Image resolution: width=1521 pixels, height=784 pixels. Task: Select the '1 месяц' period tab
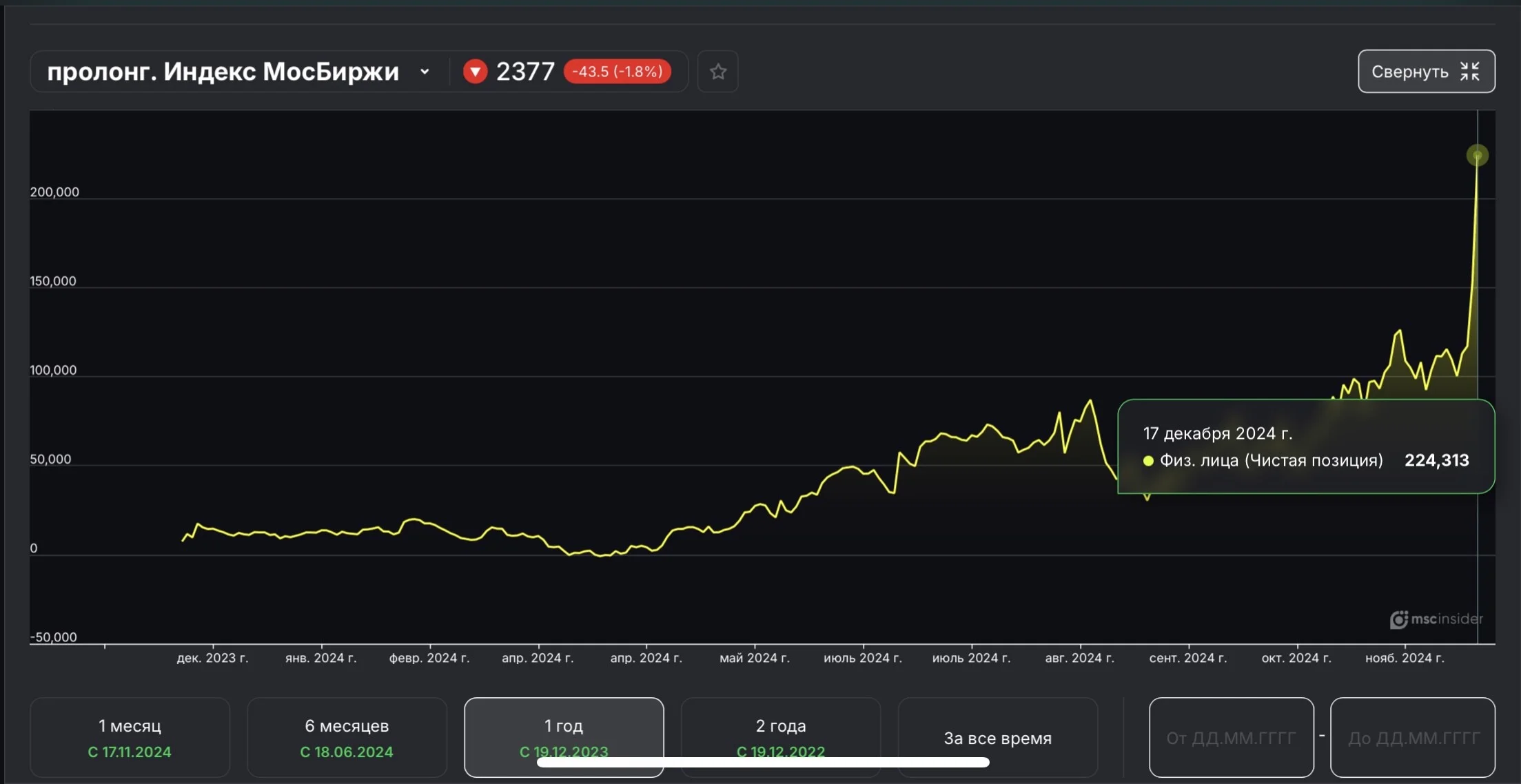[130, 737]
